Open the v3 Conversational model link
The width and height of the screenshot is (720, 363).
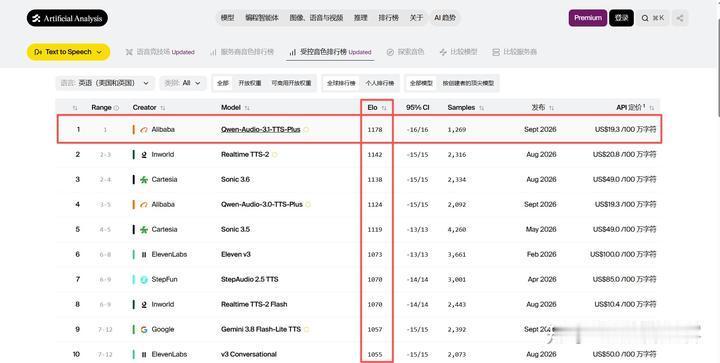click(x=248, y=354)
